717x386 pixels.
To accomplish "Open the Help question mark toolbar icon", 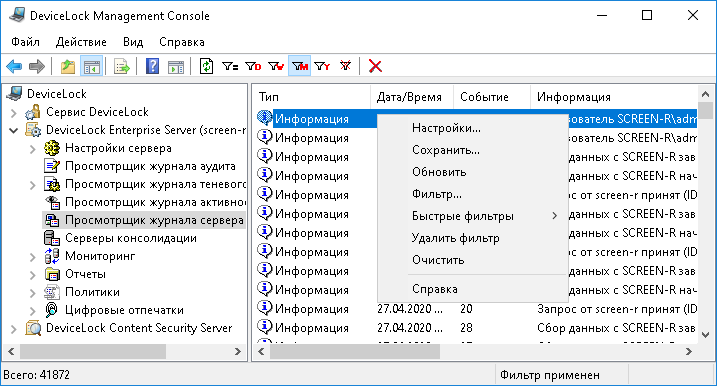I will pos(152,66).
